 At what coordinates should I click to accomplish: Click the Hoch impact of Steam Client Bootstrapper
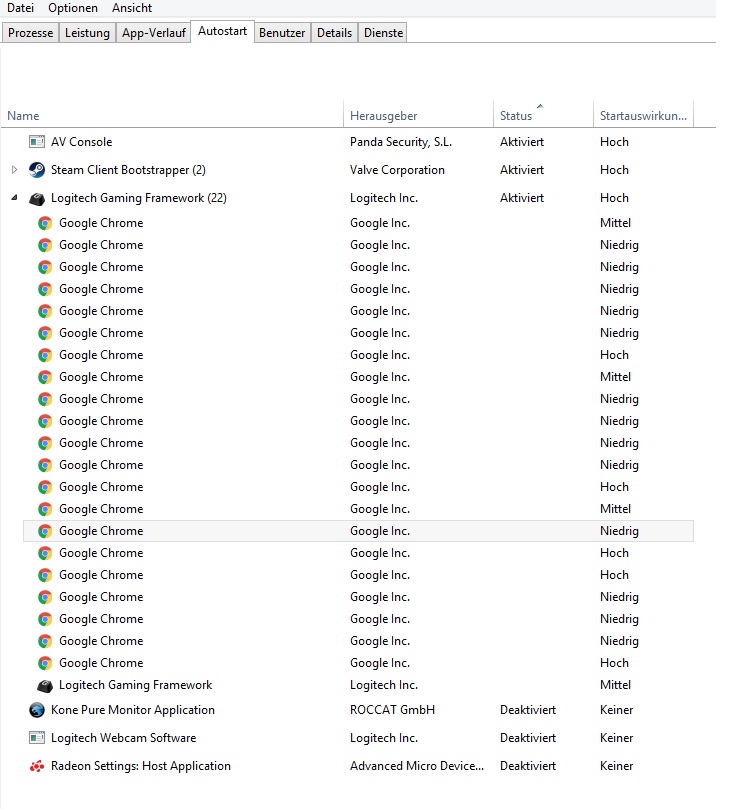(614, 170)
